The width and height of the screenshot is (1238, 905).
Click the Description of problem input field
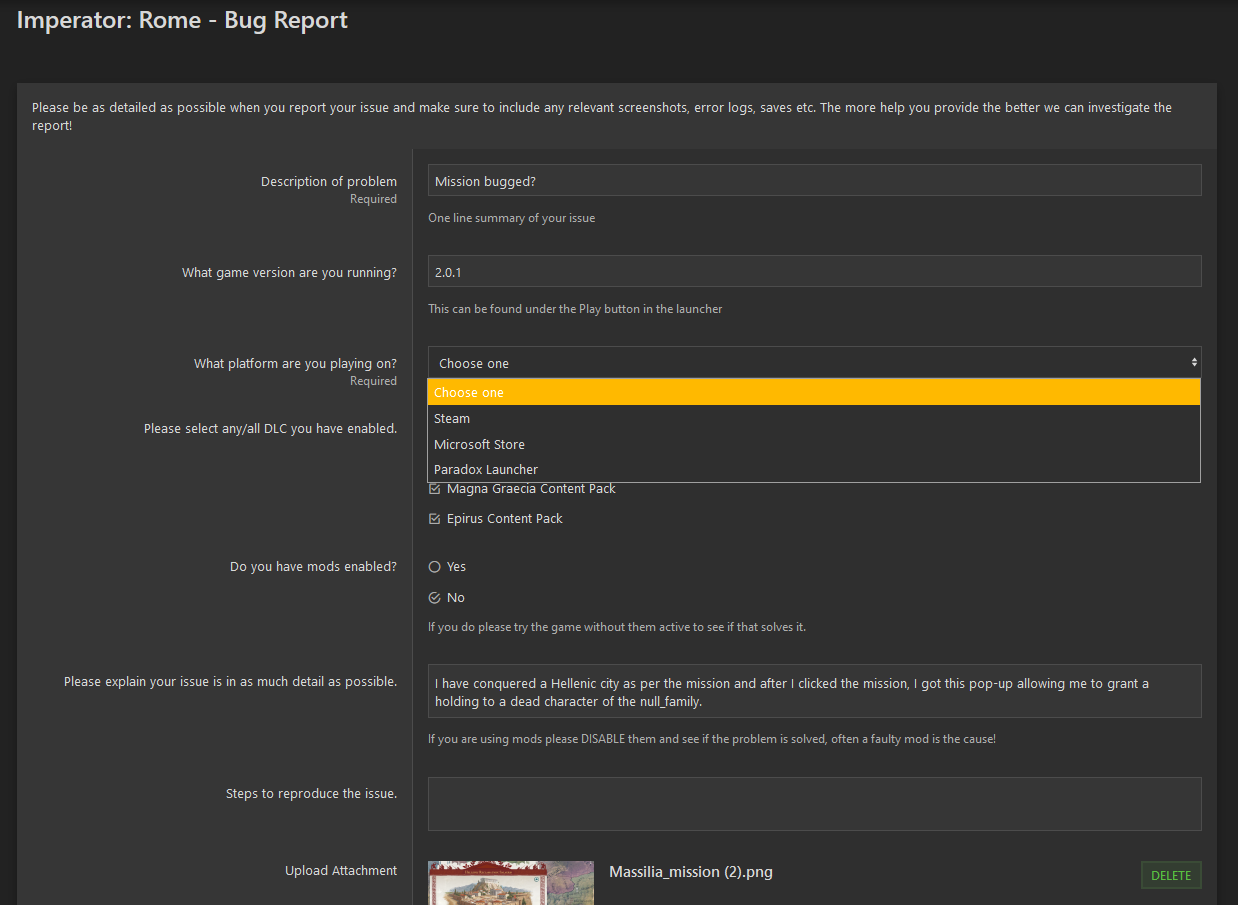[814, 181]
